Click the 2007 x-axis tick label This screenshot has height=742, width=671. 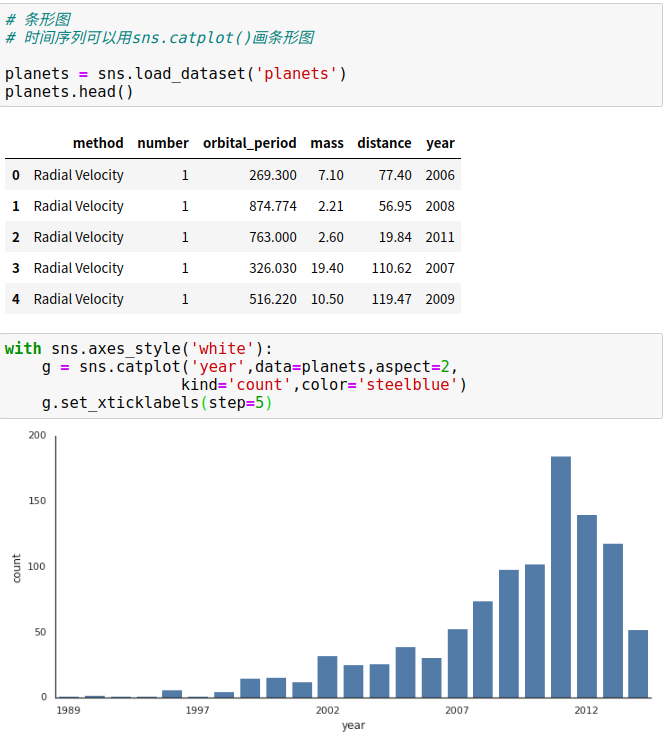click(457, 710)
